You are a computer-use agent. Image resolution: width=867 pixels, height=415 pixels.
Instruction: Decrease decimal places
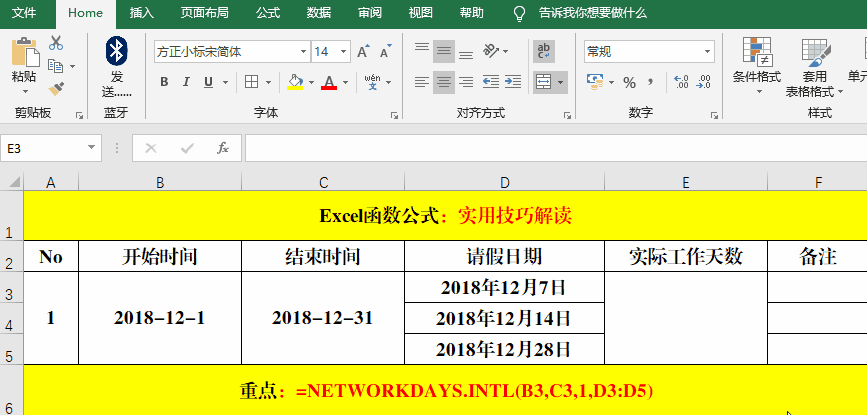pyautogui.click(x=703, y=82)
